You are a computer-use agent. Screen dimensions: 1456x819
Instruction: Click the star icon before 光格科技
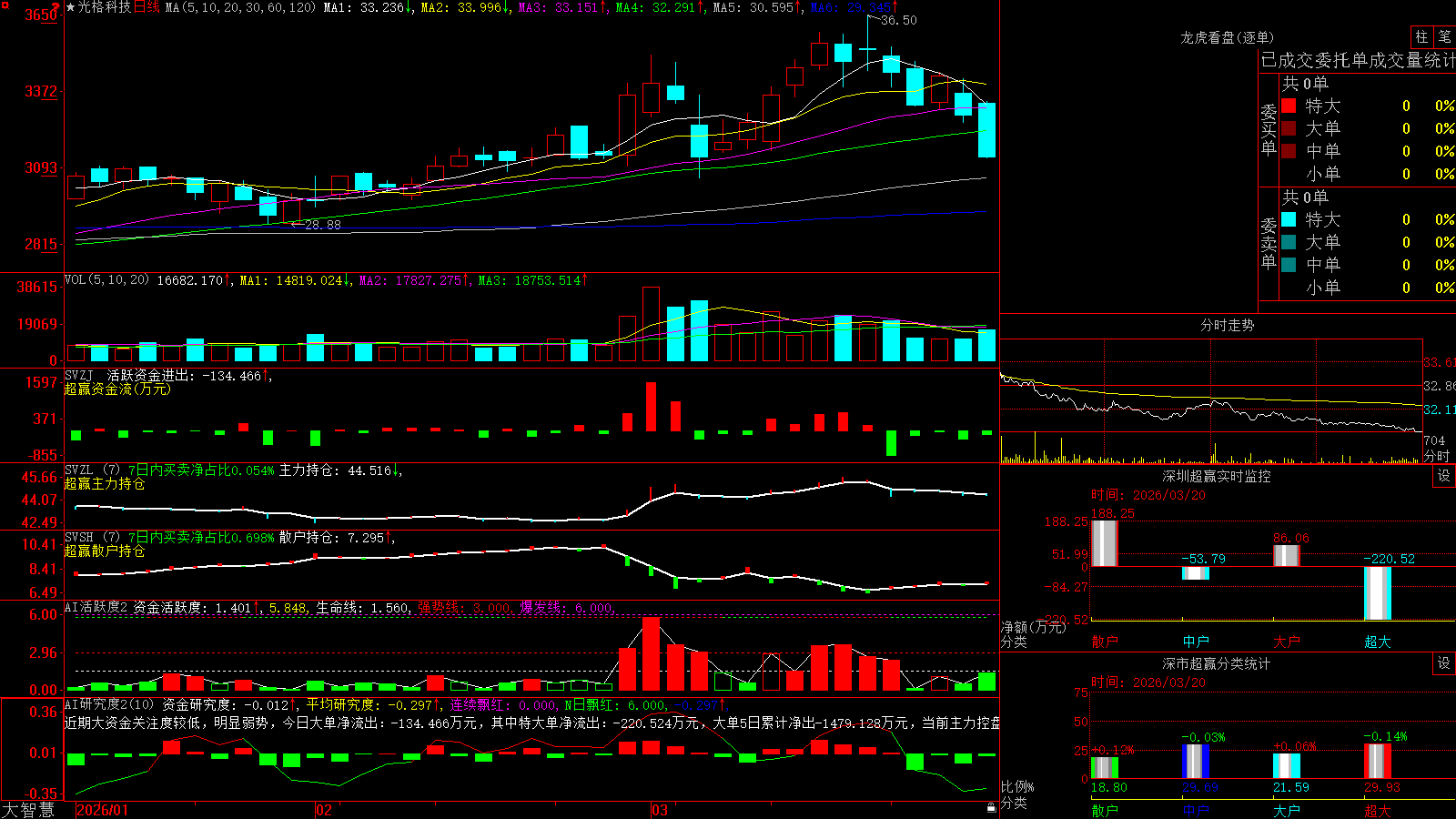71,7
